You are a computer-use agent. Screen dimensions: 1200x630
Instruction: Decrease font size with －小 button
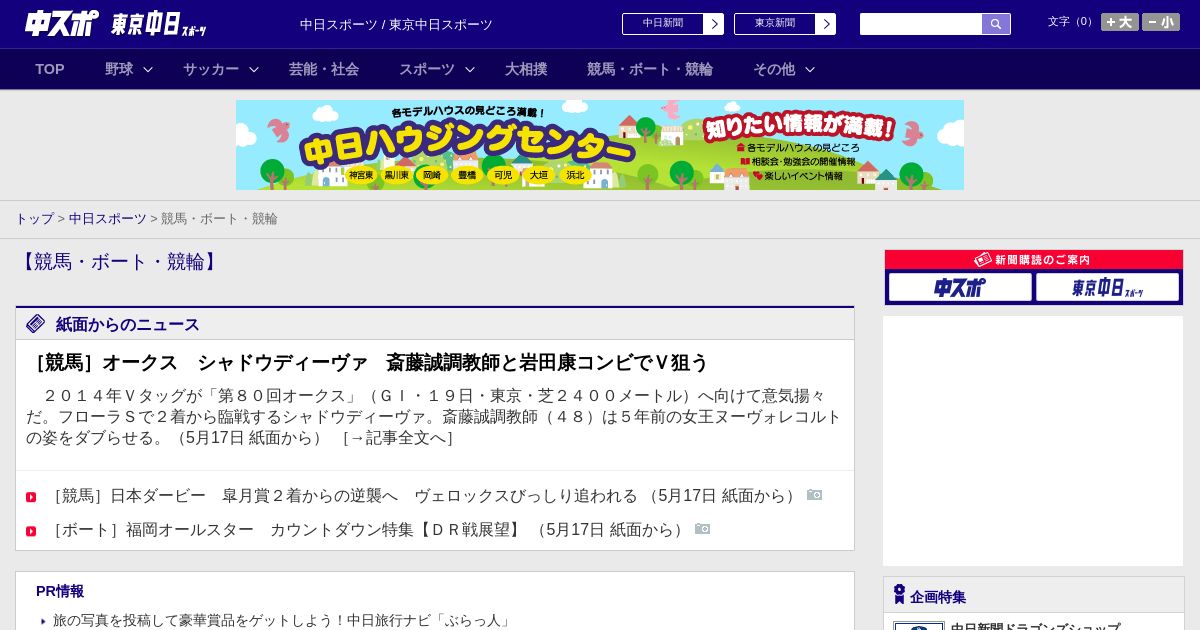[x=1160, y=22]
